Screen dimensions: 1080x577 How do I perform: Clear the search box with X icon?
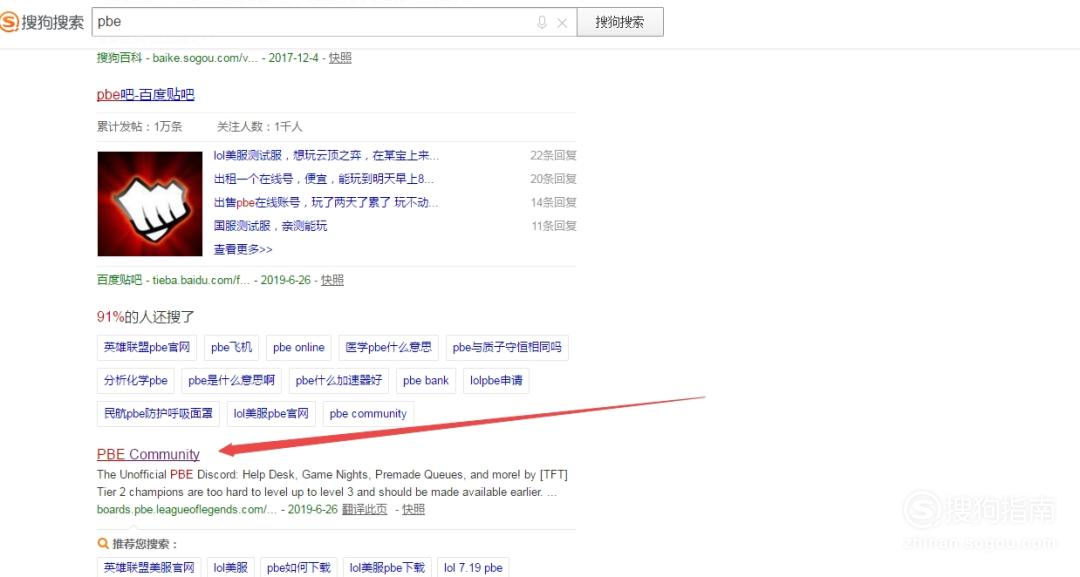562,23
